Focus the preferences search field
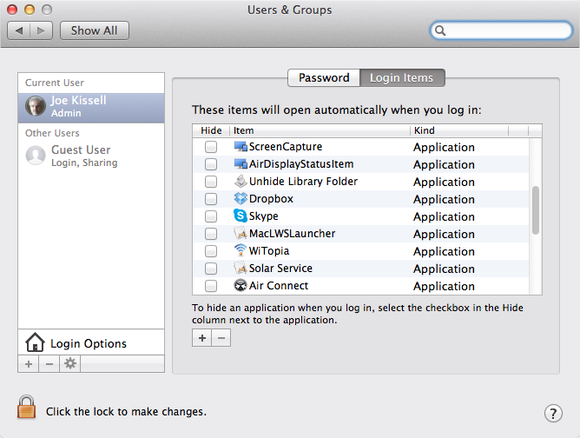 point(502,30)
